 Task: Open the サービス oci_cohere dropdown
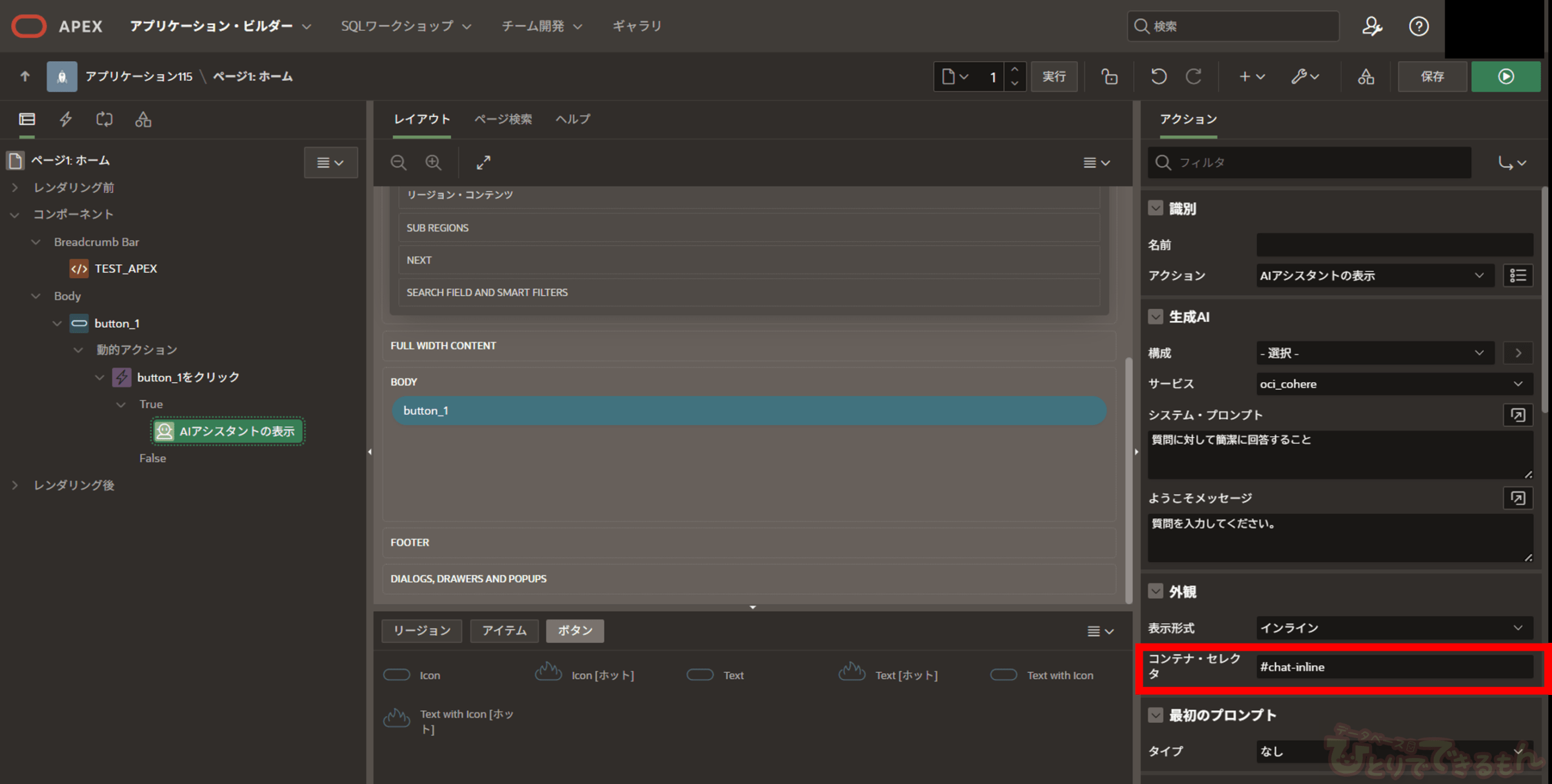1393,384
